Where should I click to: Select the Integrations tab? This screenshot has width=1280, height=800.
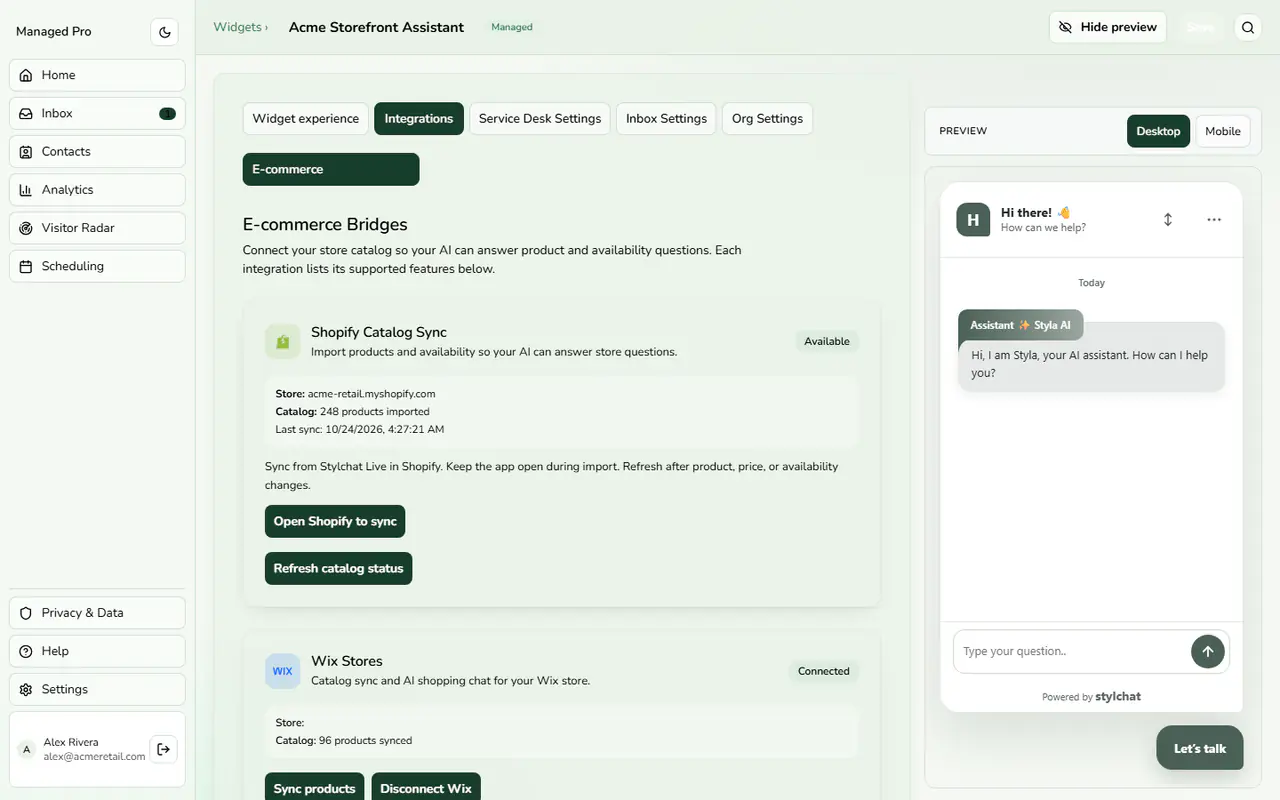coord(419,118)
